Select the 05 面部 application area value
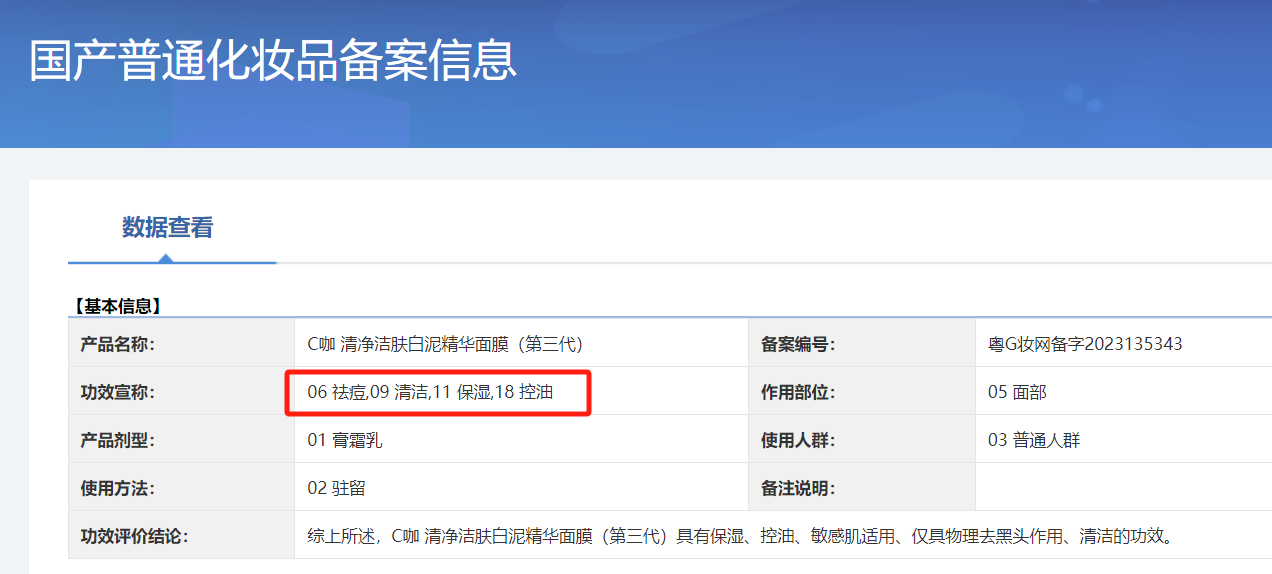1272x574 pixels. 1017,392
